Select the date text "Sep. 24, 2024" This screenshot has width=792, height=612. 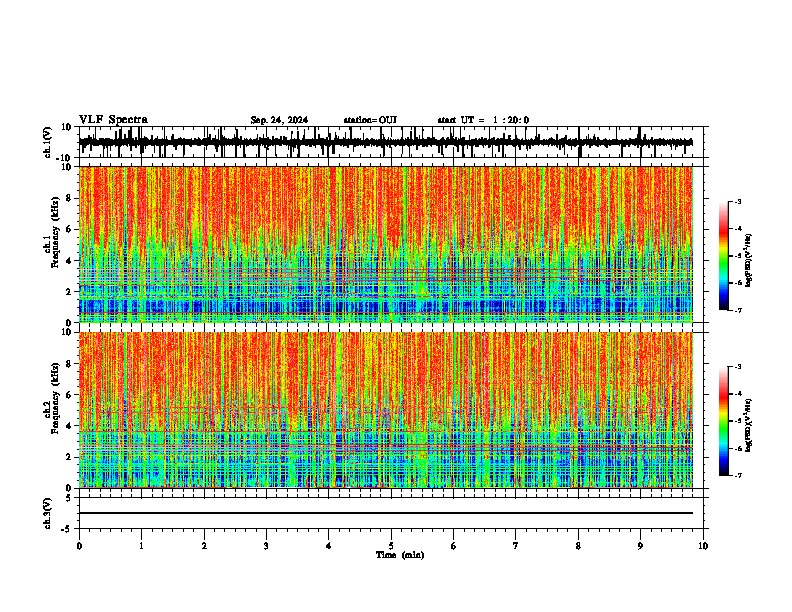pos(279,120)
